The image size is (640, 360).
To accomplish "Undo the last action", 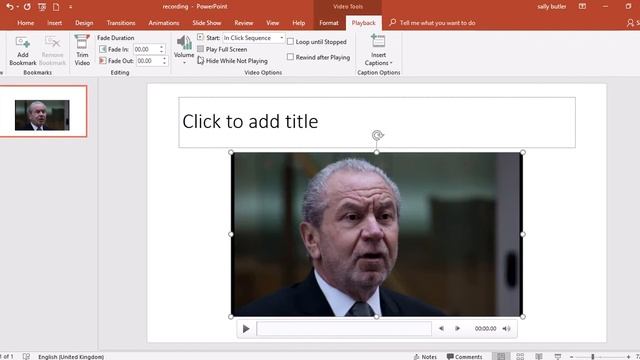I will click(9, 7).
